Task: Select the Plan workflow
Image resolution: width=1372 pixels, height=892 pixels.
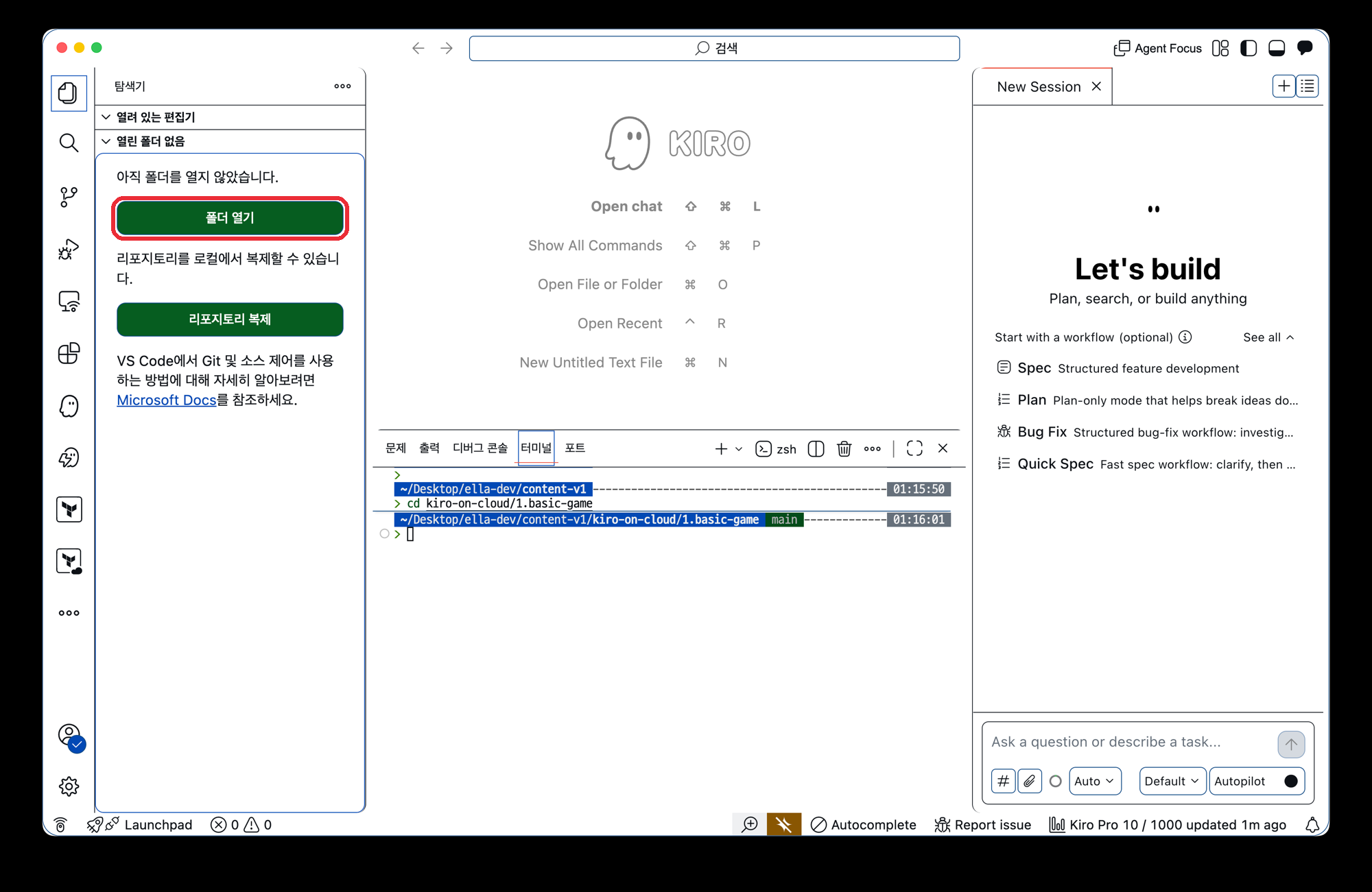Action: pos(1148,400)
